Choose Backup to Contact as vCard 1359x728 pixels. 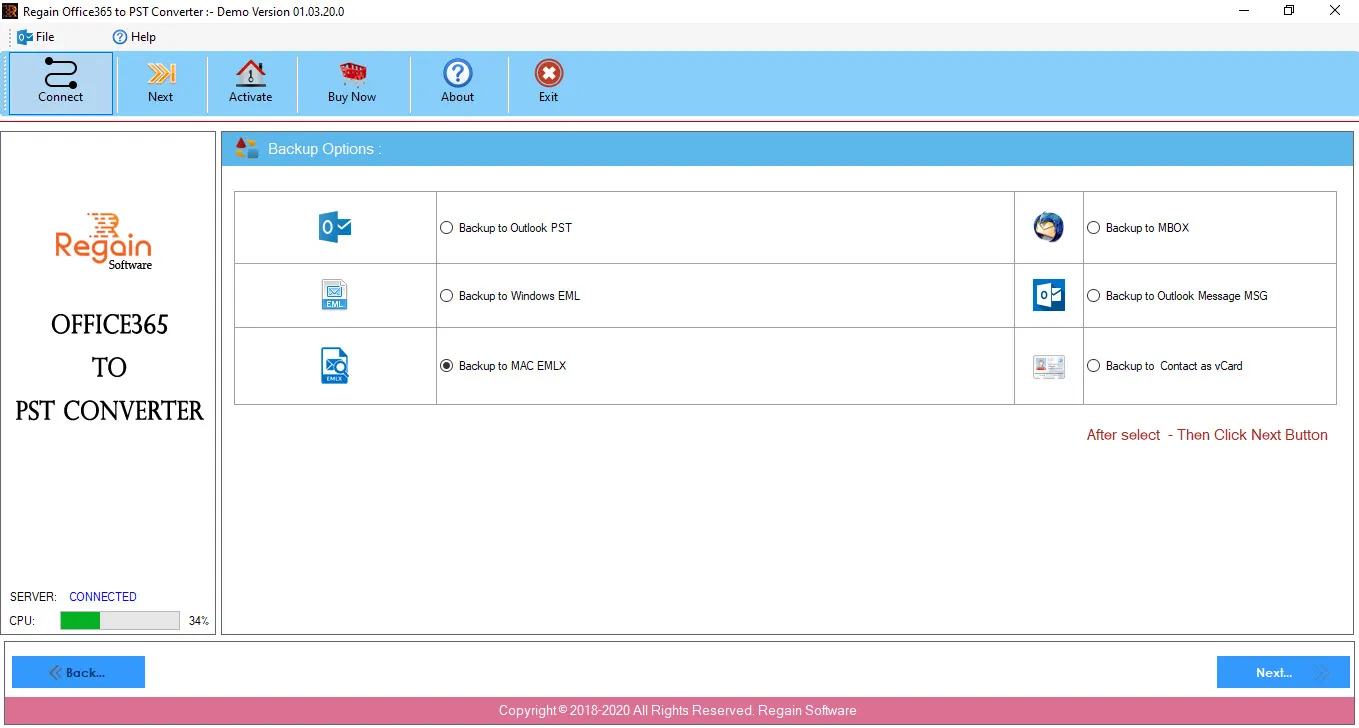(1165, 366)
